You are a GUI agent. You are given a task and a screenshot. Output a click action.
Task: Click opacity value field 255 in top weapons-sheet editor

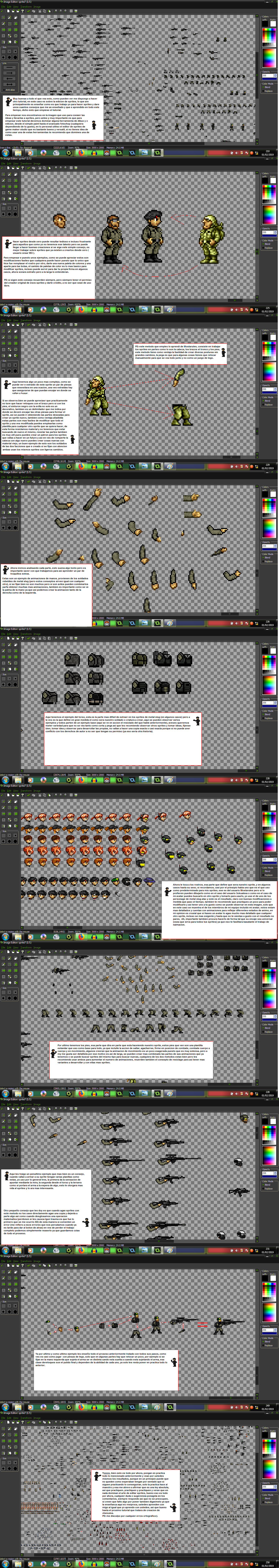[268, 76]
